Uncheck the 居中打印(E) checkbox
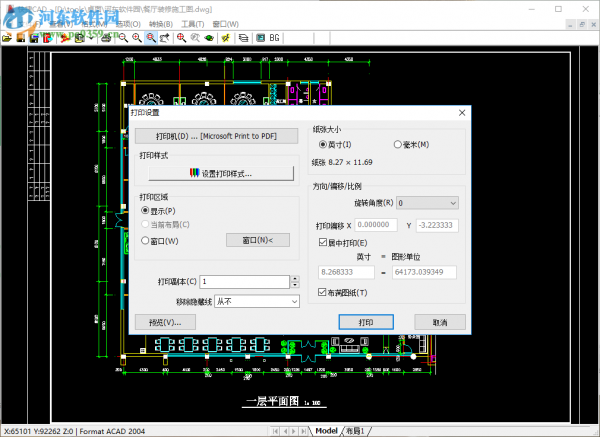The image size is (600, 437). 323,242
